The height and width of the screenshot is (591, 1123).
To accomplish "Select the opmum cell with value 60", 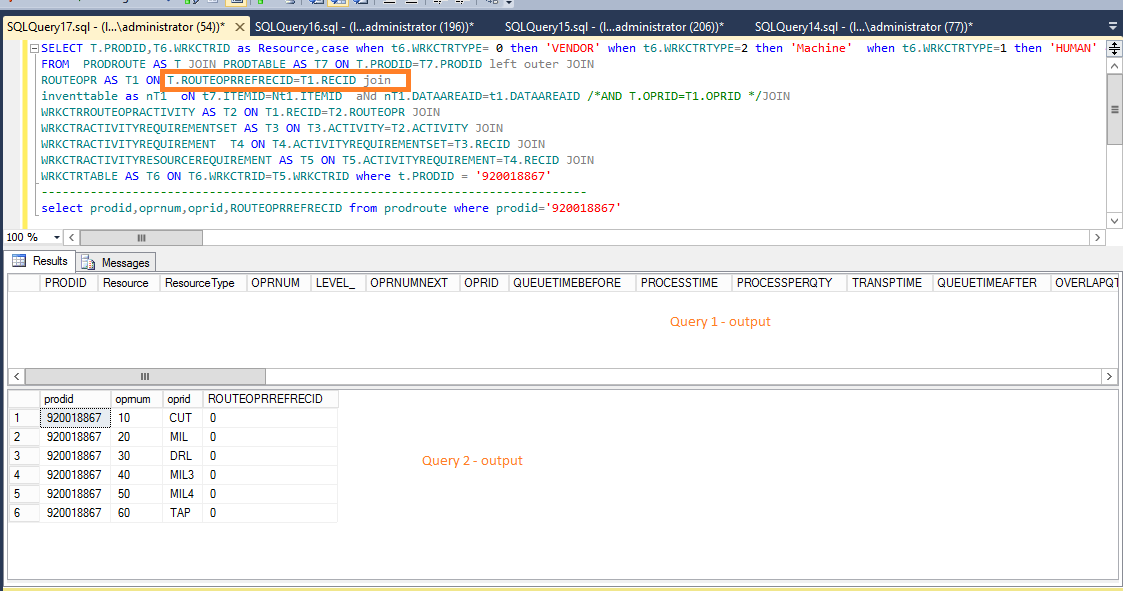I will (x=136, y=513).
